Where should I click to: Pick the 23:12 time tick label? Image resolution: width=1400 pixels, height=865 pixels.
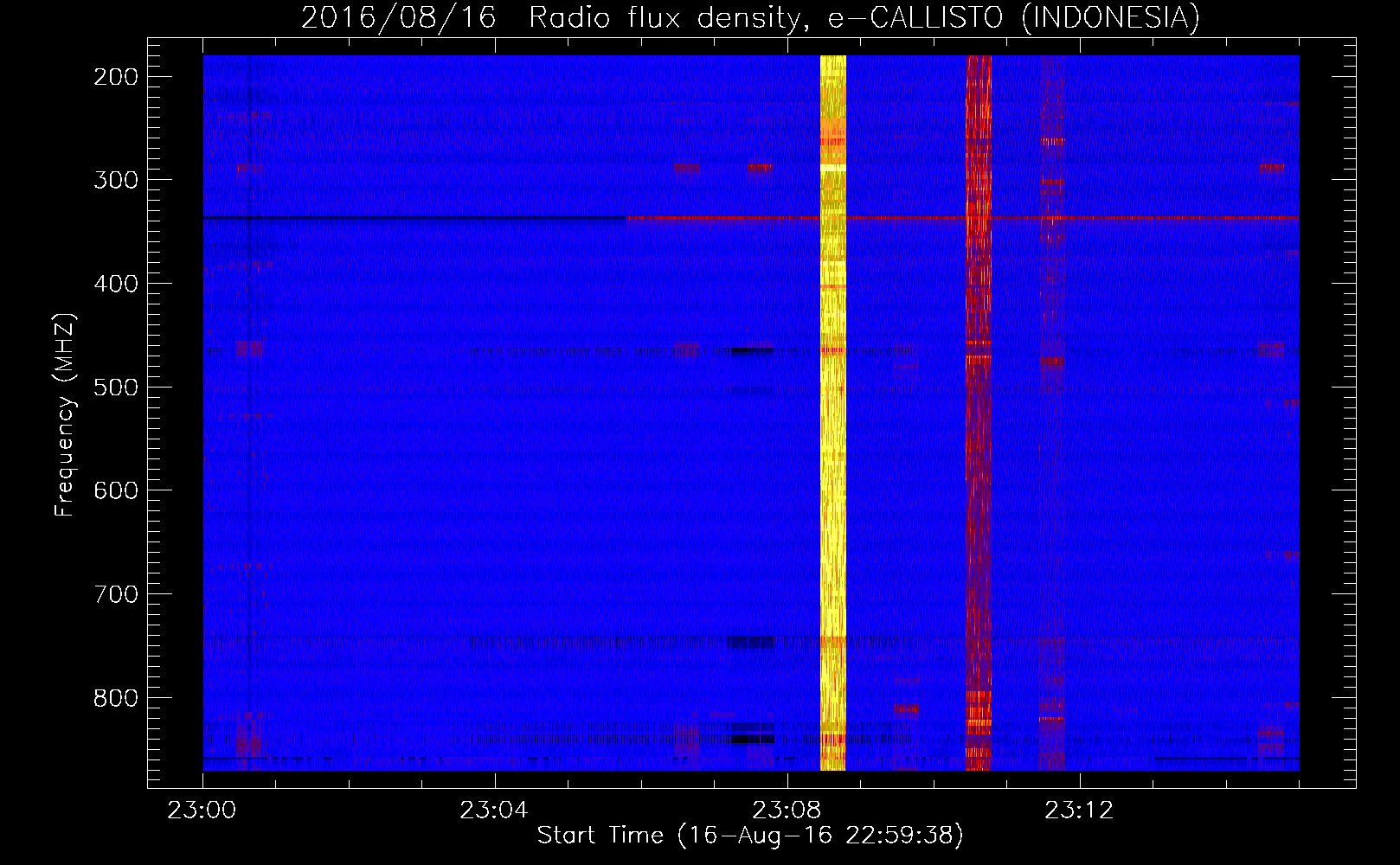pyautogui.click(x=1079, y=811)
